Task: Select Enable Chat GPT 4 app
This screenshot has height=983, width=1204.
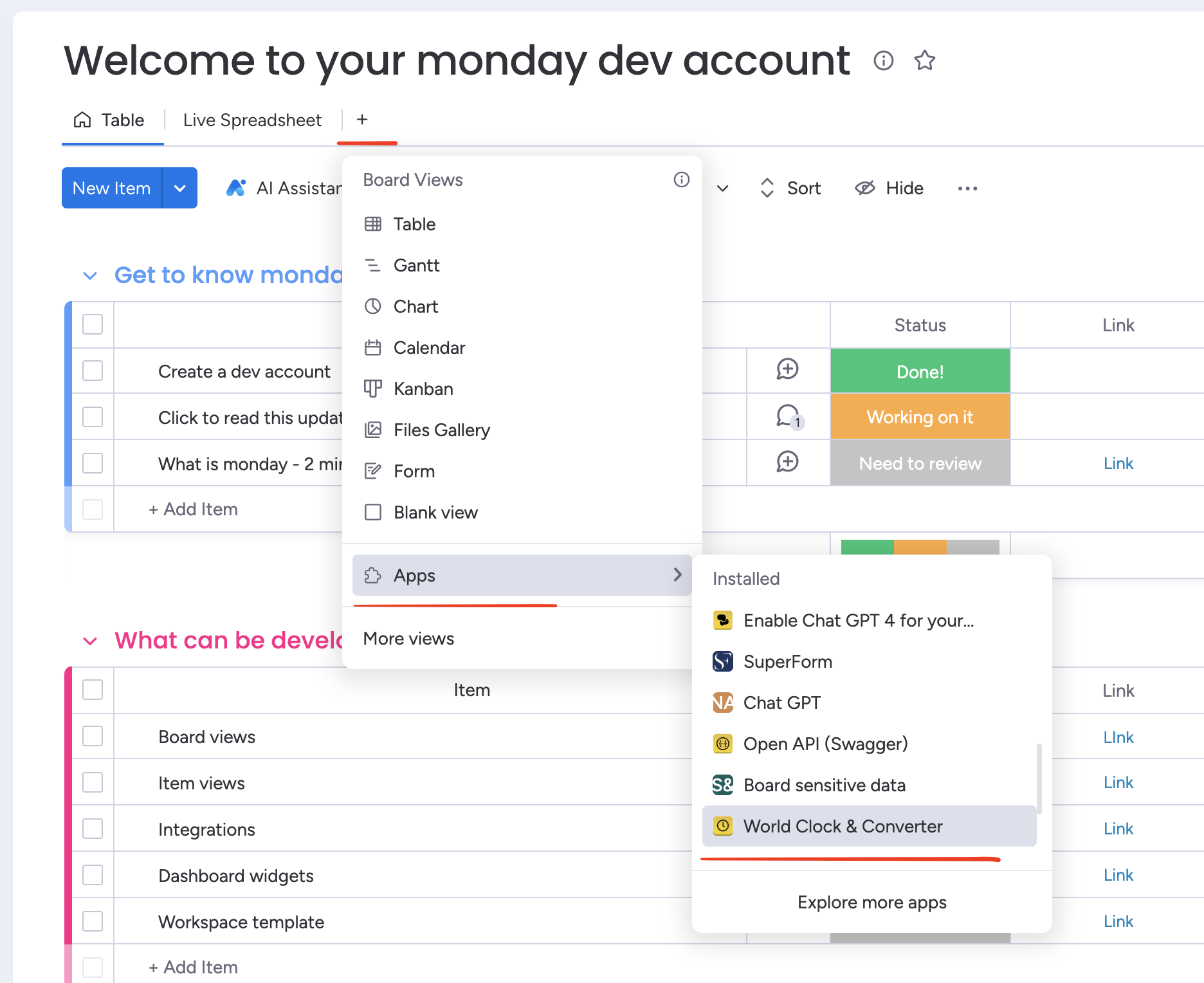Action: 870,620
